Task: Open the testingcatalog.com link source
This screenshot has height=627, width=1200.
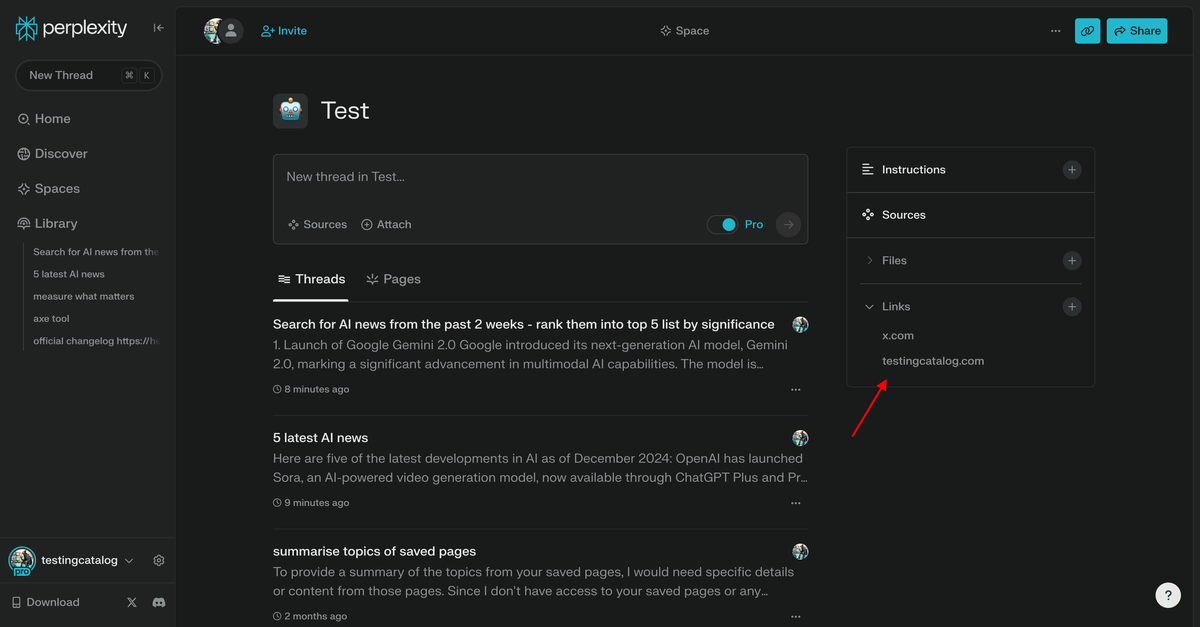Action: click(933, 360)
